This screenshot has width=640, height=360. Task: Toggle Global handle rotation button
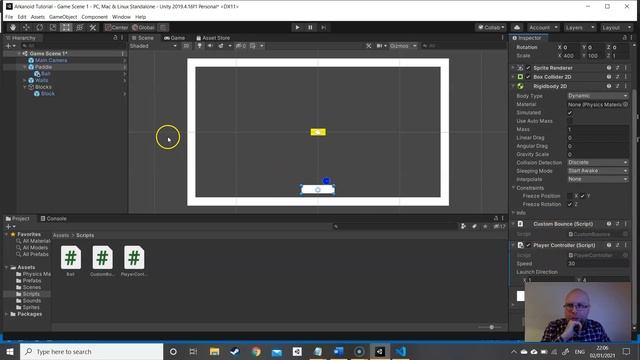(144, 27)
